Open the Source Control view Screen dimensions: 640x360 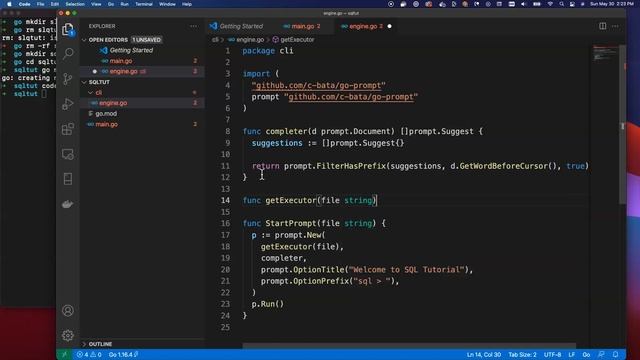pos(68,78)
